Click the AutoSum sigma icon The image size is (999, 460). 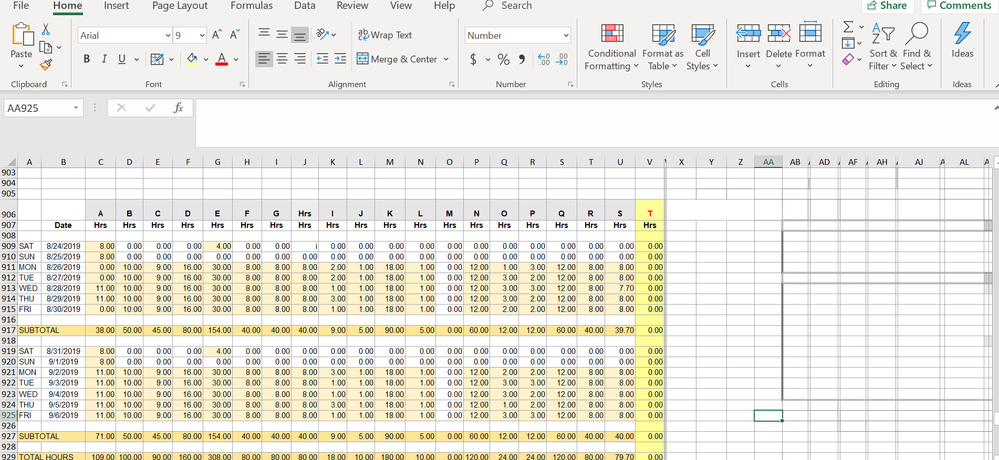[848, 27]
